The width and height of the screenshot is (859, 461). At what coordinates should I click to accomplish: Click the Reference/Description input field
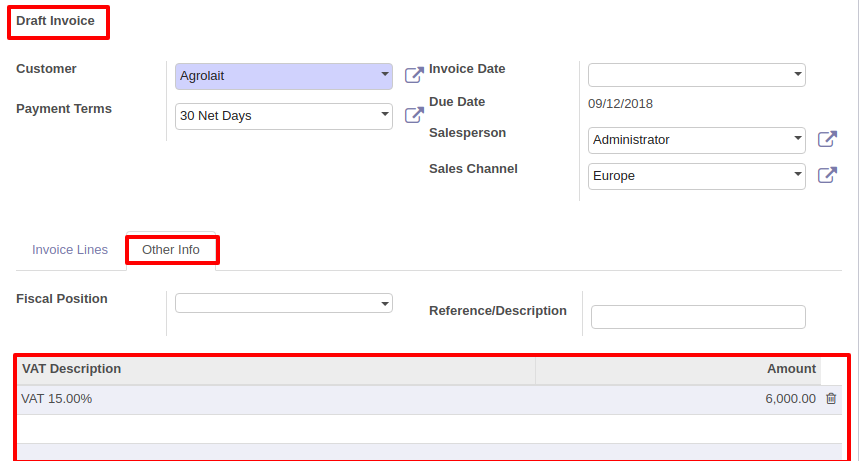pos(698,317)
